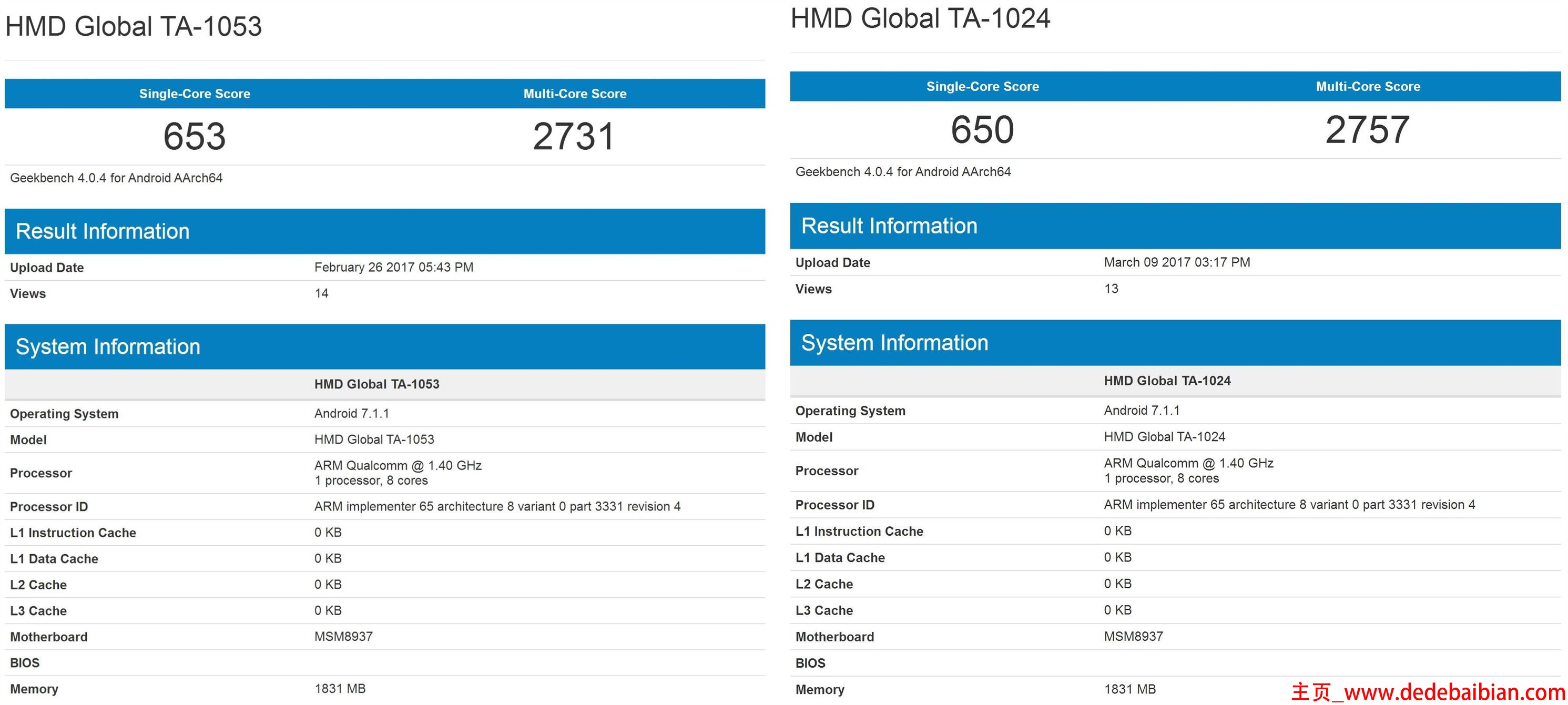Select multi-core score 2731
The image size is (1568, 705).
point(574,136)
